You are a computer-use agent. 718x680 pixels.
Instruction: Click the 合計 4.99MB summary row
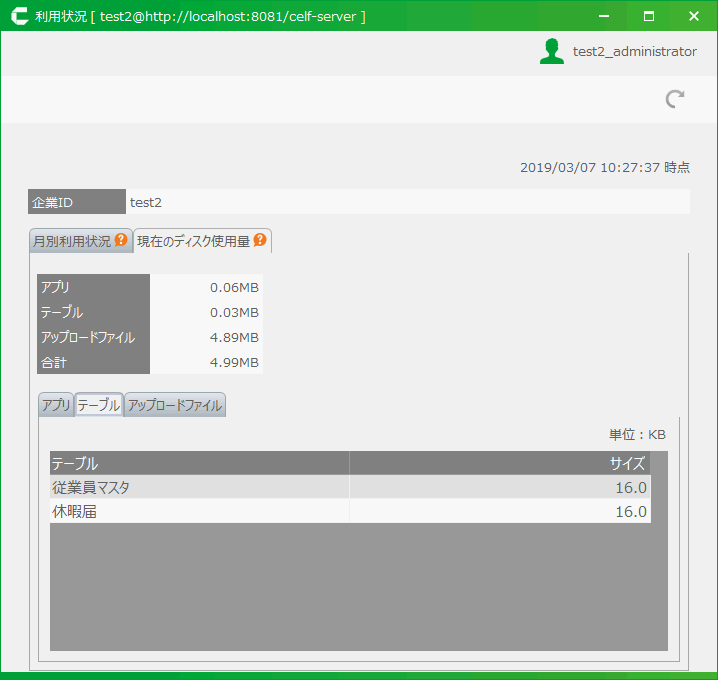point(150,362)
